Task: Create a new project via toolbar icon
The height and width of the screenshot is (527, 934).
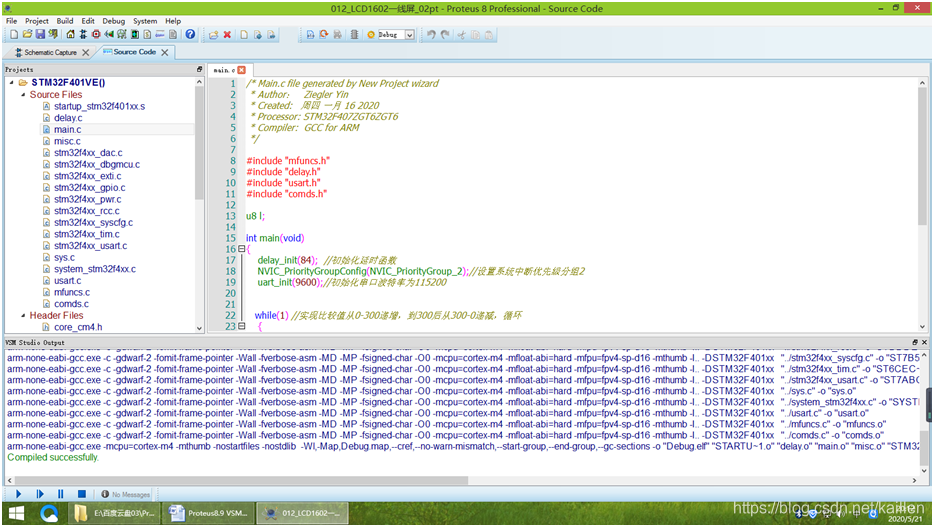Action: click(14, 35)
